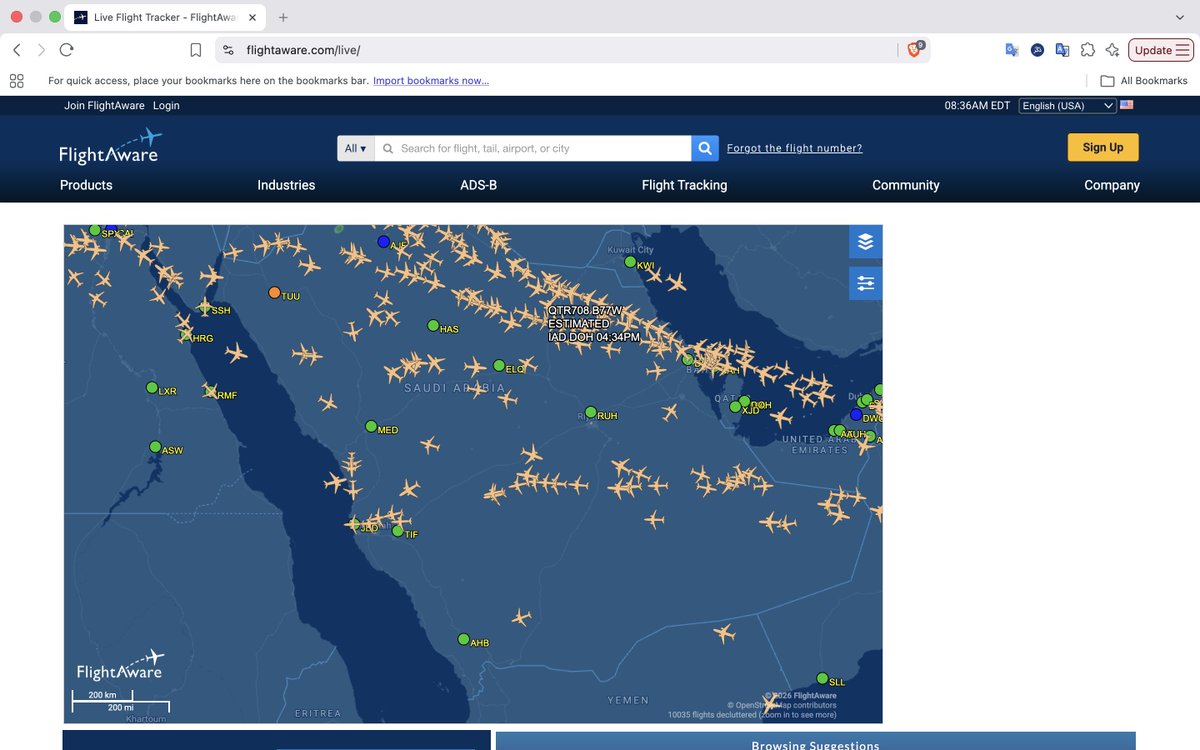Open the Company menu
This screenshot has height=750, width=1200.
tap(1112, 185)
